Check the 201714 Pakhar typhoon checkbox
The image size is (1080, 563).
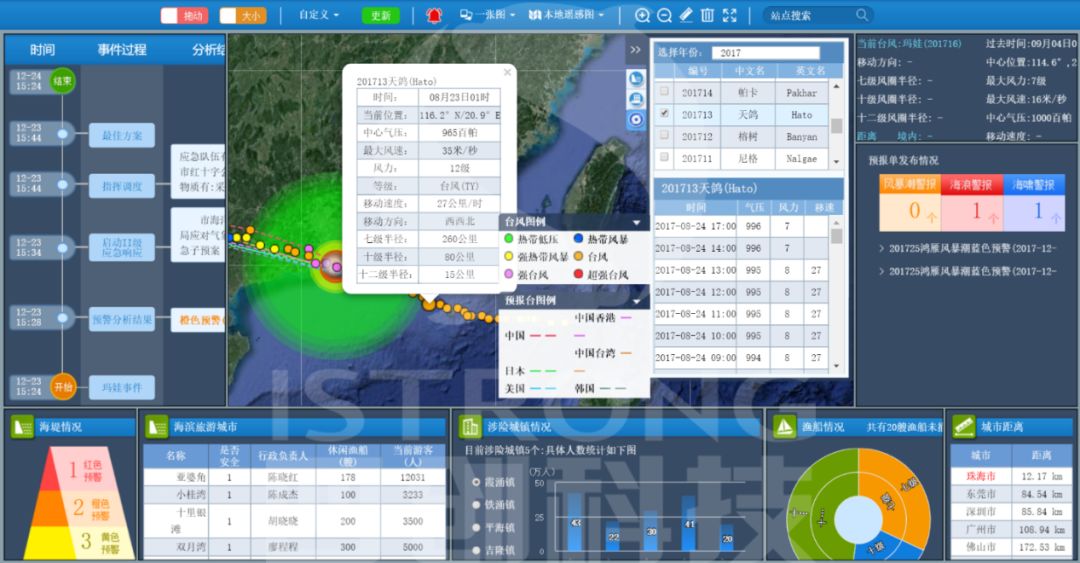(664, 92)
